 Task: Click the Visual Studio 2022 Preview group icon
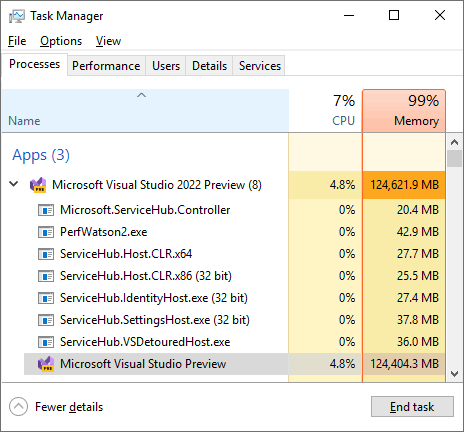(38, 185)
